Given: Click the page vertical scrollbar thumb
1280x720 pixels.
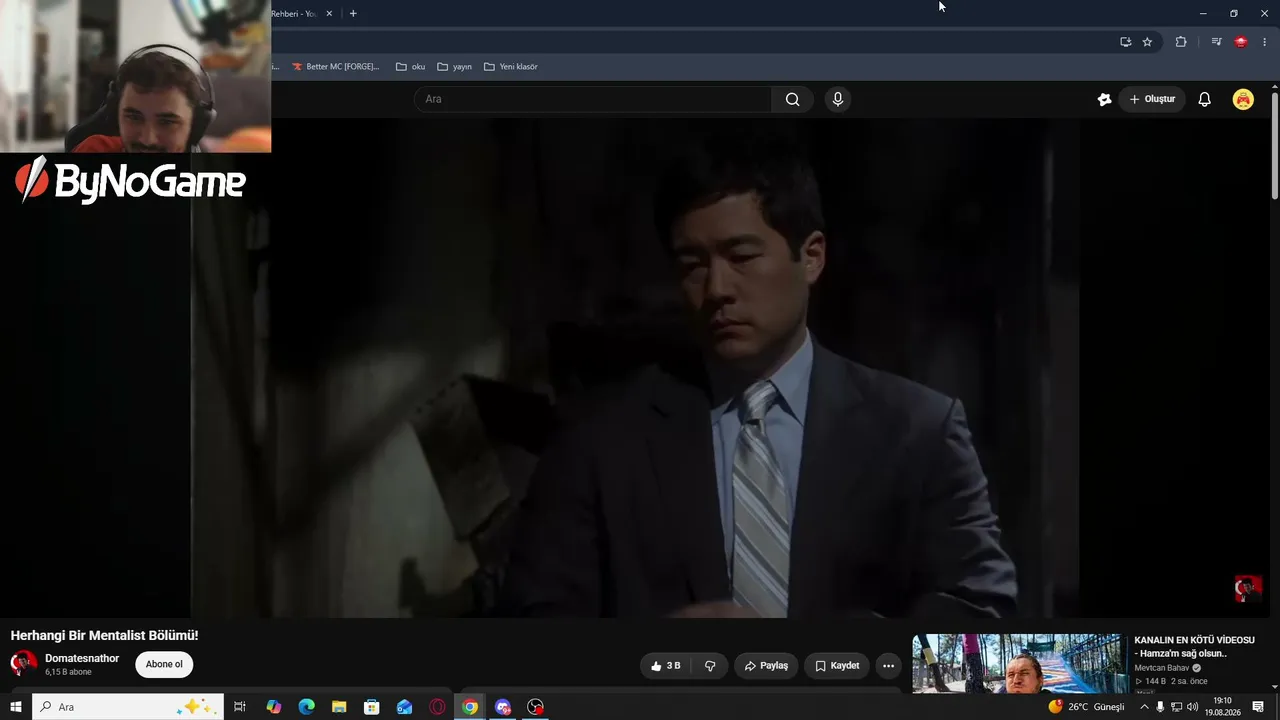Looking at the screenshot, I should click(x=1274, y=145).
